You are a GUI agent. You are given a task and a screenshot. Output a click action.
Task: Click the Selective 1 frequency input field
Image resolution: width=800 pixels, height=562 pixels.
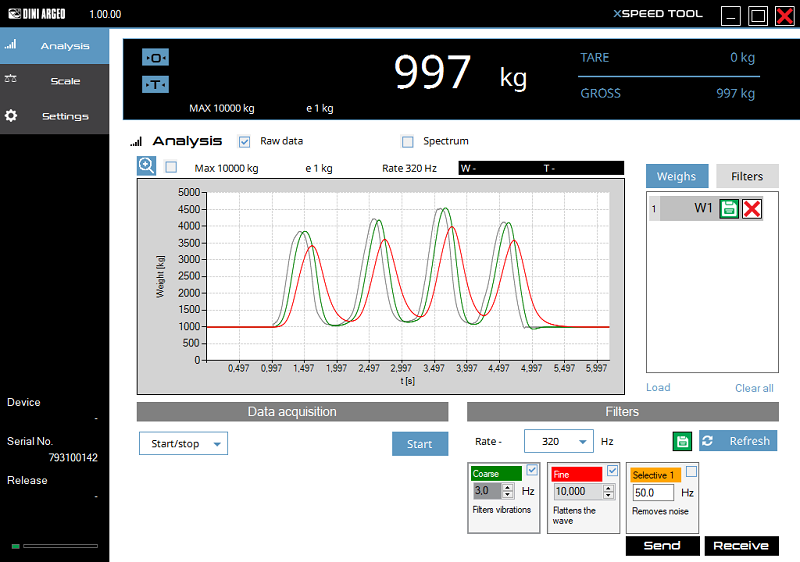point(652,493)
